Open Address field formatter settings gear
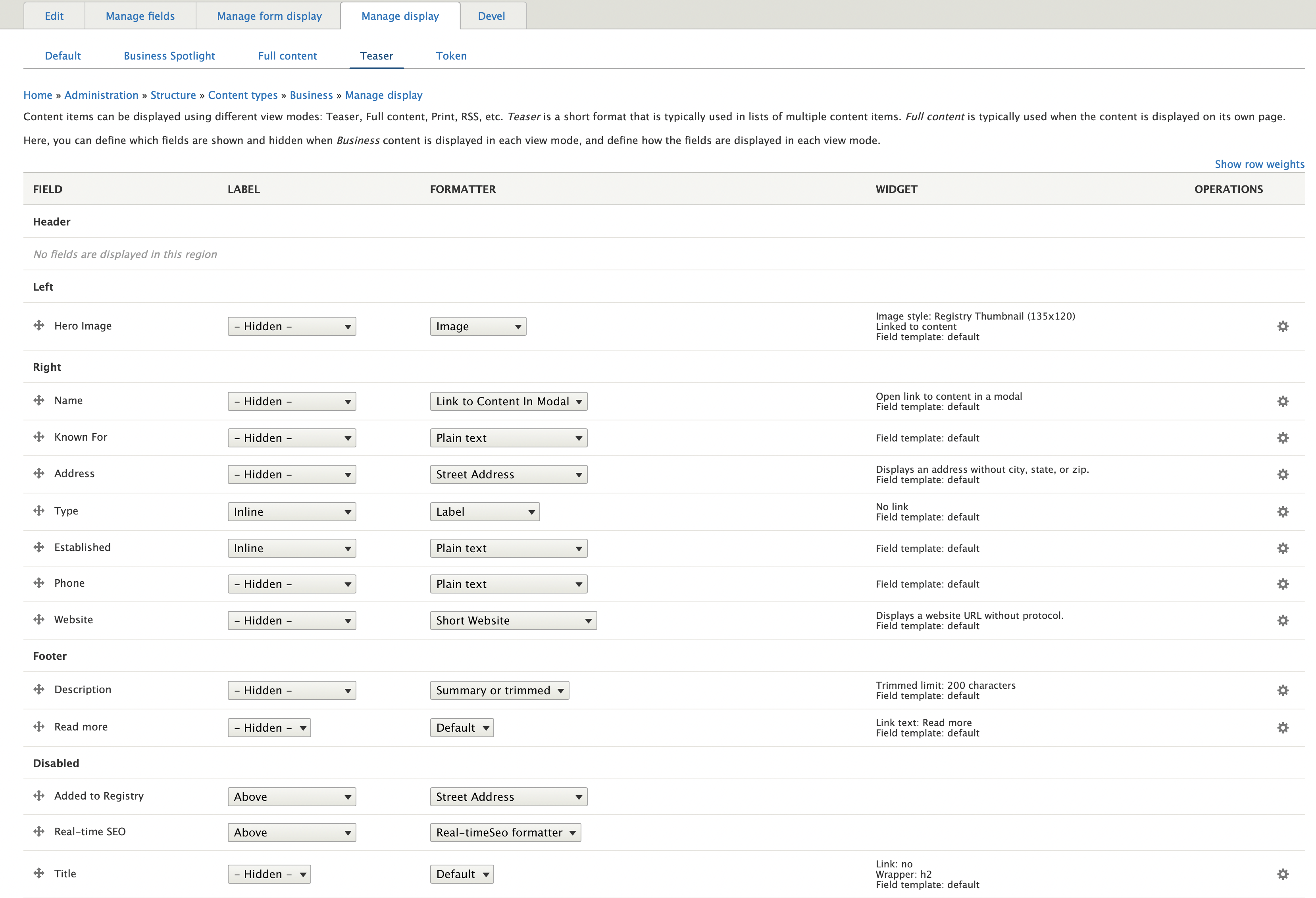Viewport: 1316px width, 898px height. tap(1283, 475)
